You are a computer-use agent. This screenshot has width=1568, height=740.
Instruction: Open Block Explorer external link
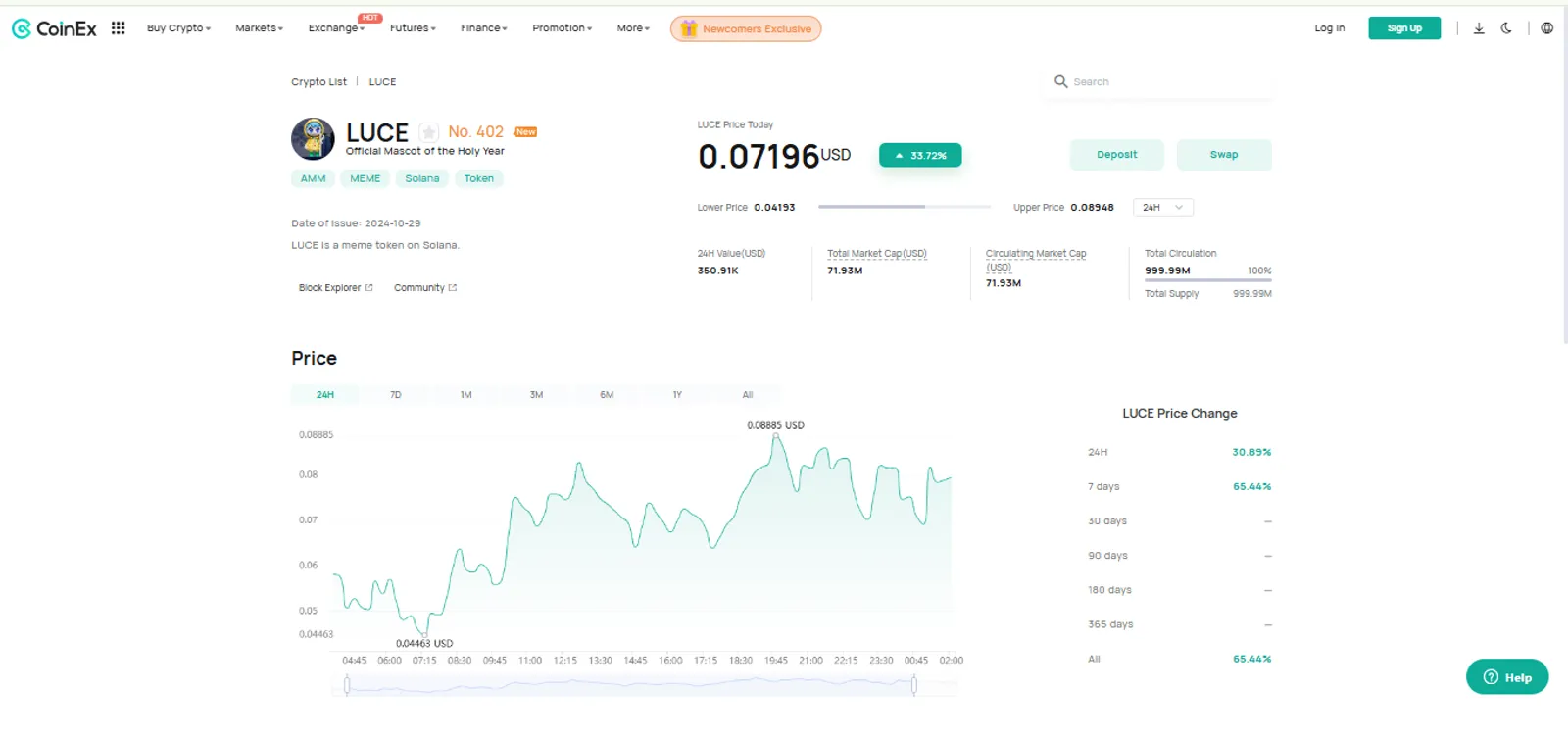point(335,288)
